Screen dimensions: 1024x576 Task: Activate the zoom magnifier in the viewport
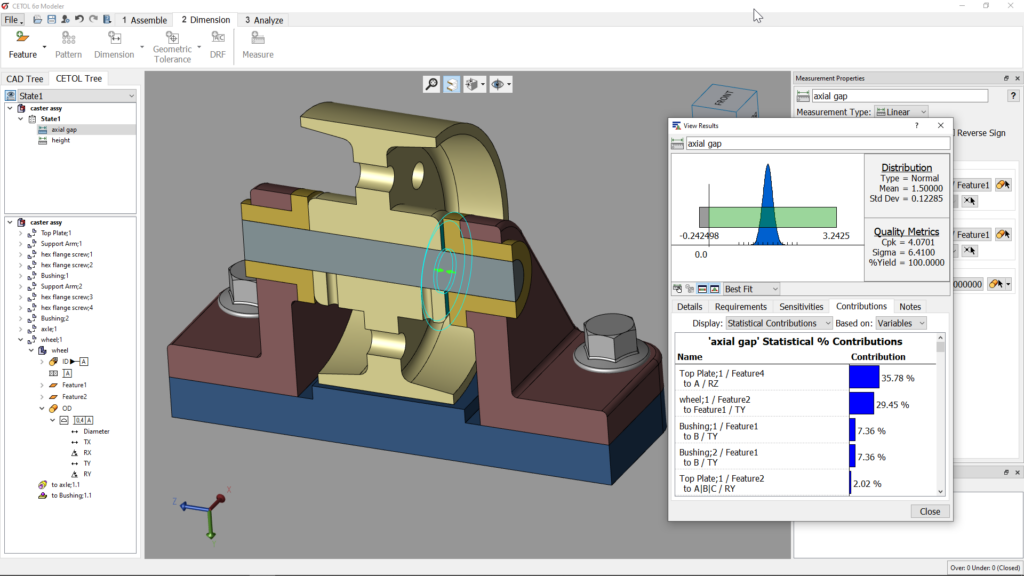click(x=431, y=85)
